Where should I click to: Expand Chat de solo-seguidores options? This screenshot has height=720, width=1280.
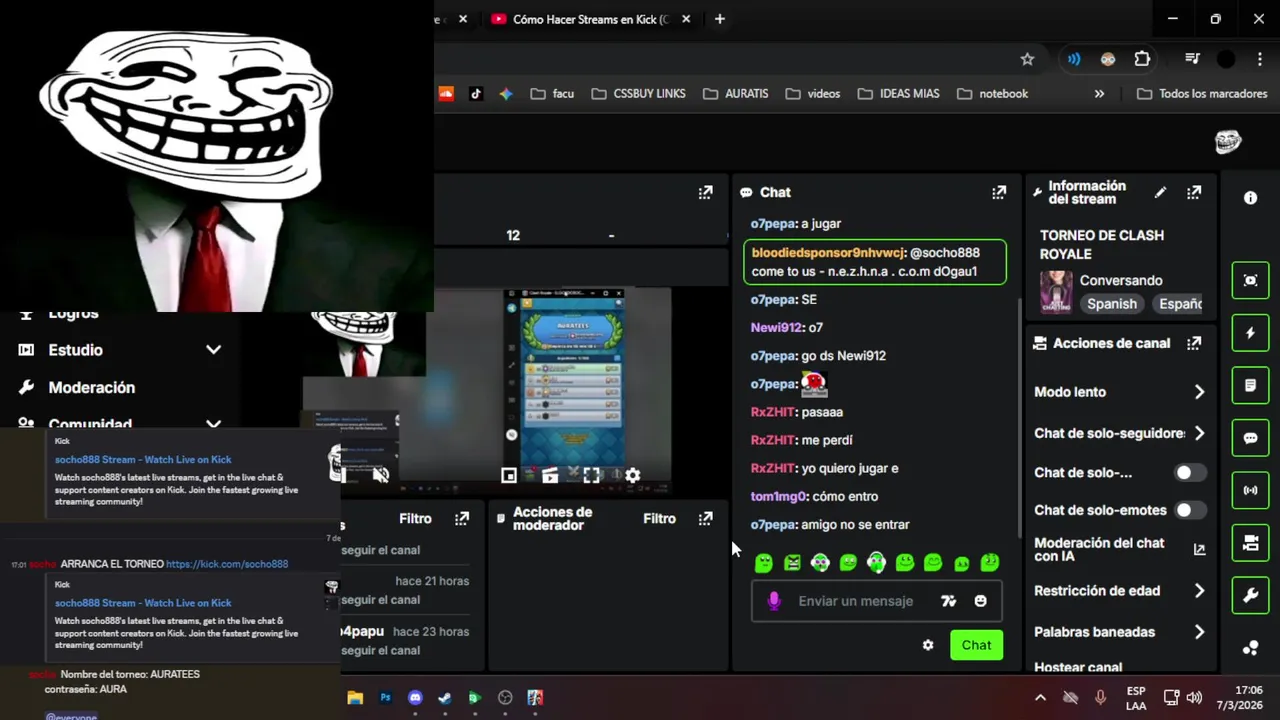click(1199, 433)
